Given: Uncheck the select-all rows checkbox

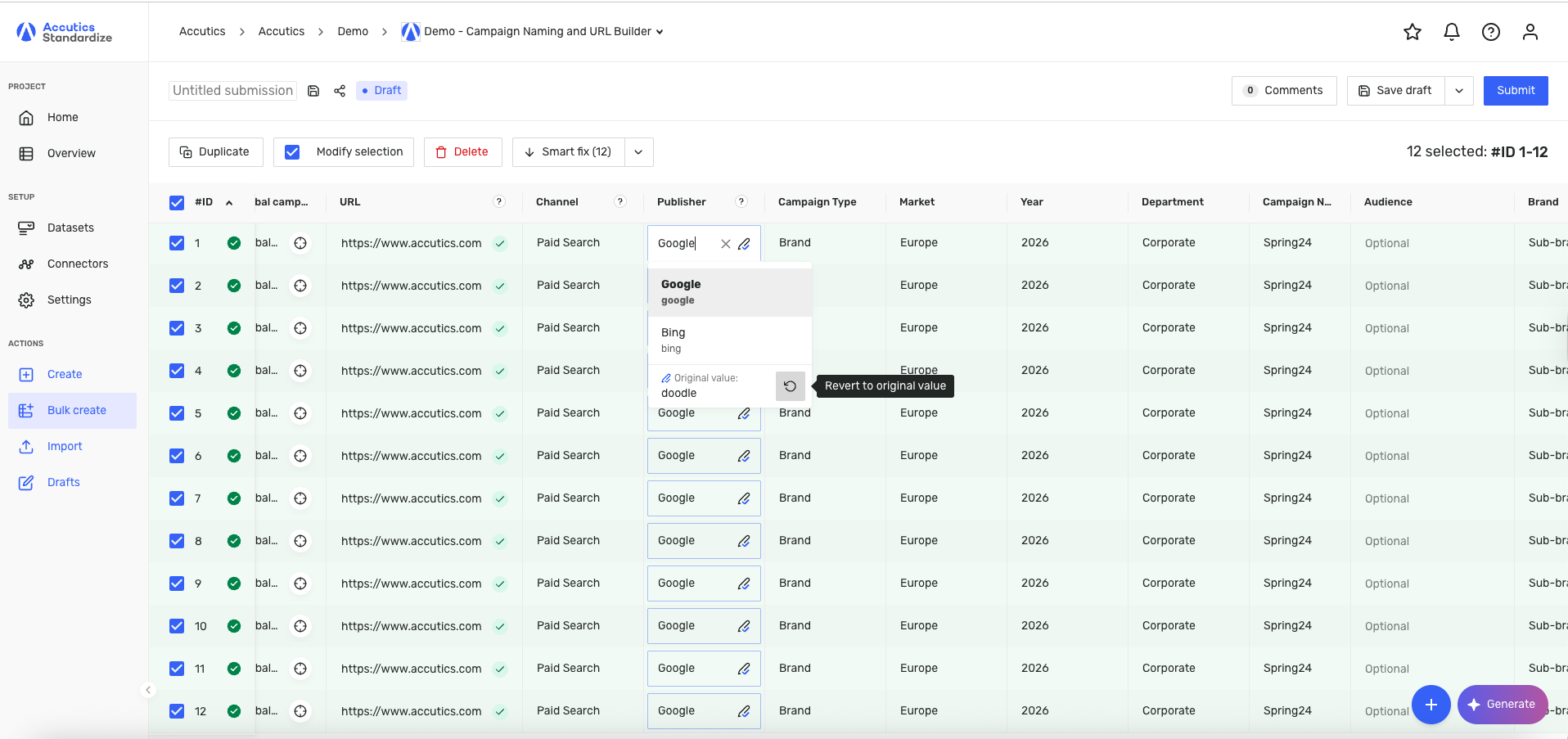Looking at the screenshot, I should pyautogui.click(x=177, y=203).
